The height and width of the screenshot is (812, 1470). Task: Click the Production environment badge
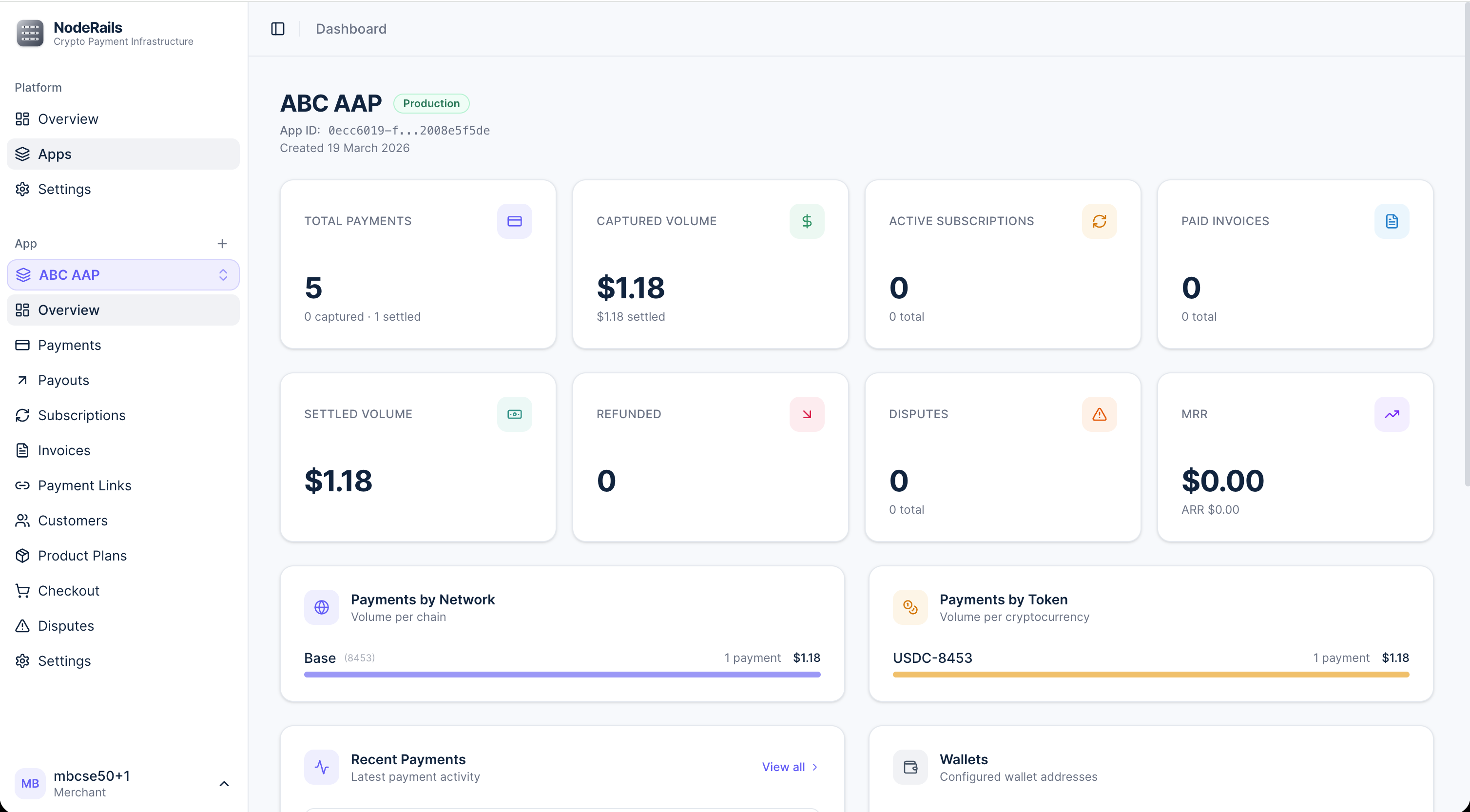431,103
